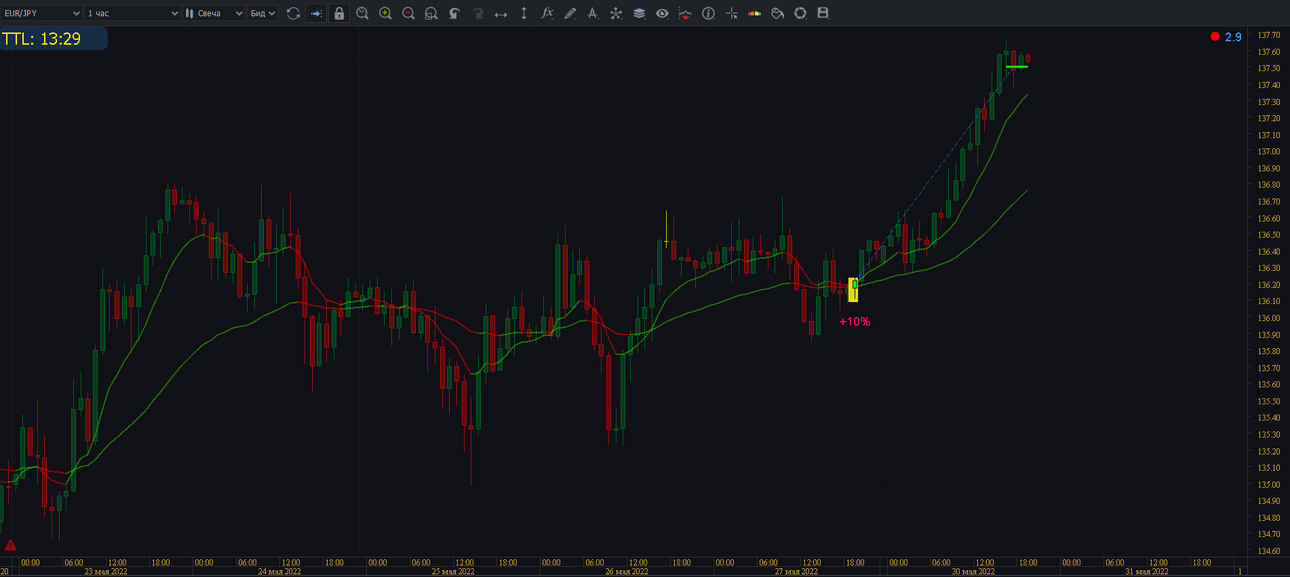This screenshot has height=577, width=1290.
Task: Open the EUR/JPY instrument dropdown
Action: [x=42, y=13]
